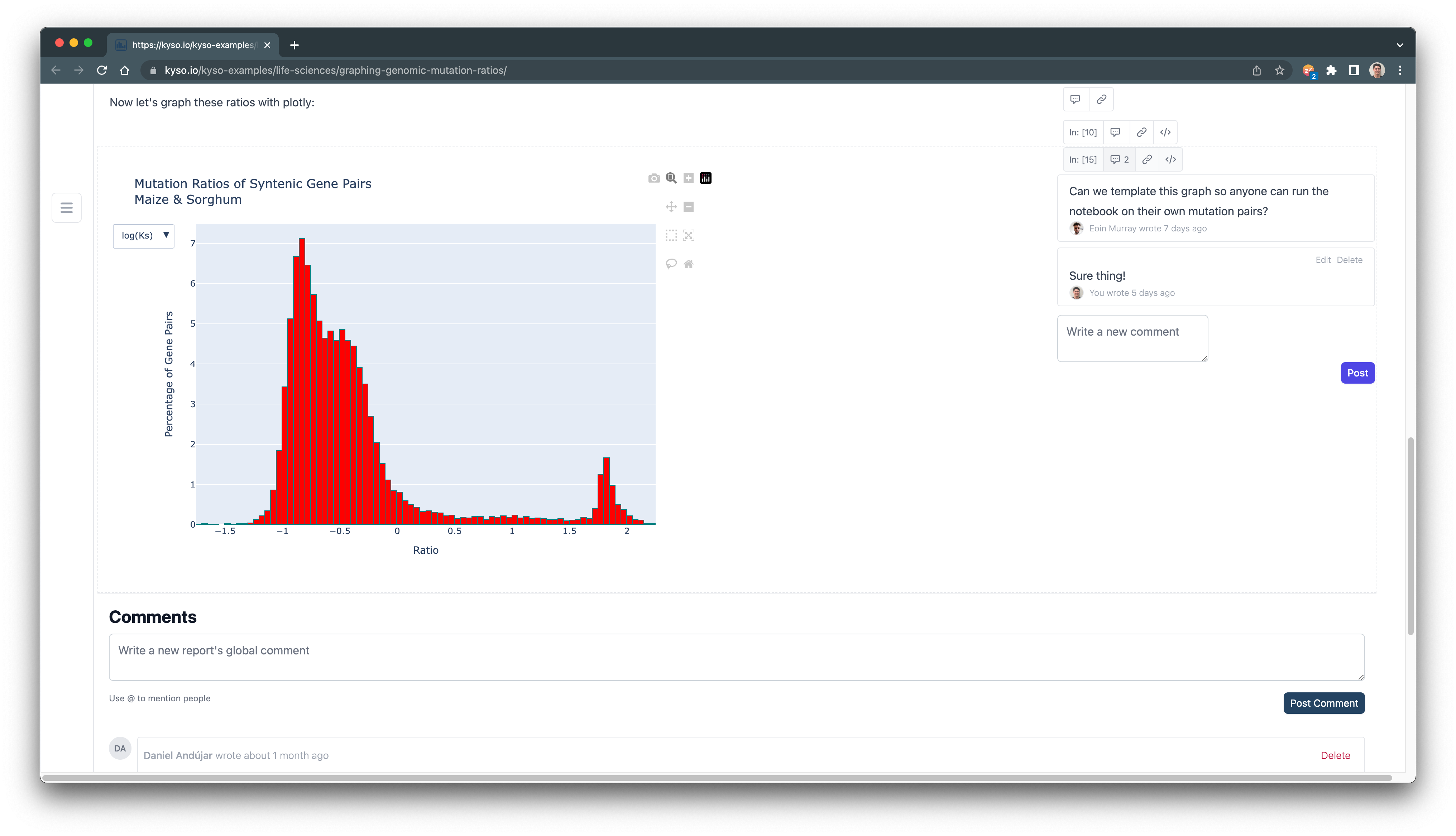Viewport: 1456px width, 836px height.
Task: Click the Plotly zoom in plus icon
Action: click(688, 178)
